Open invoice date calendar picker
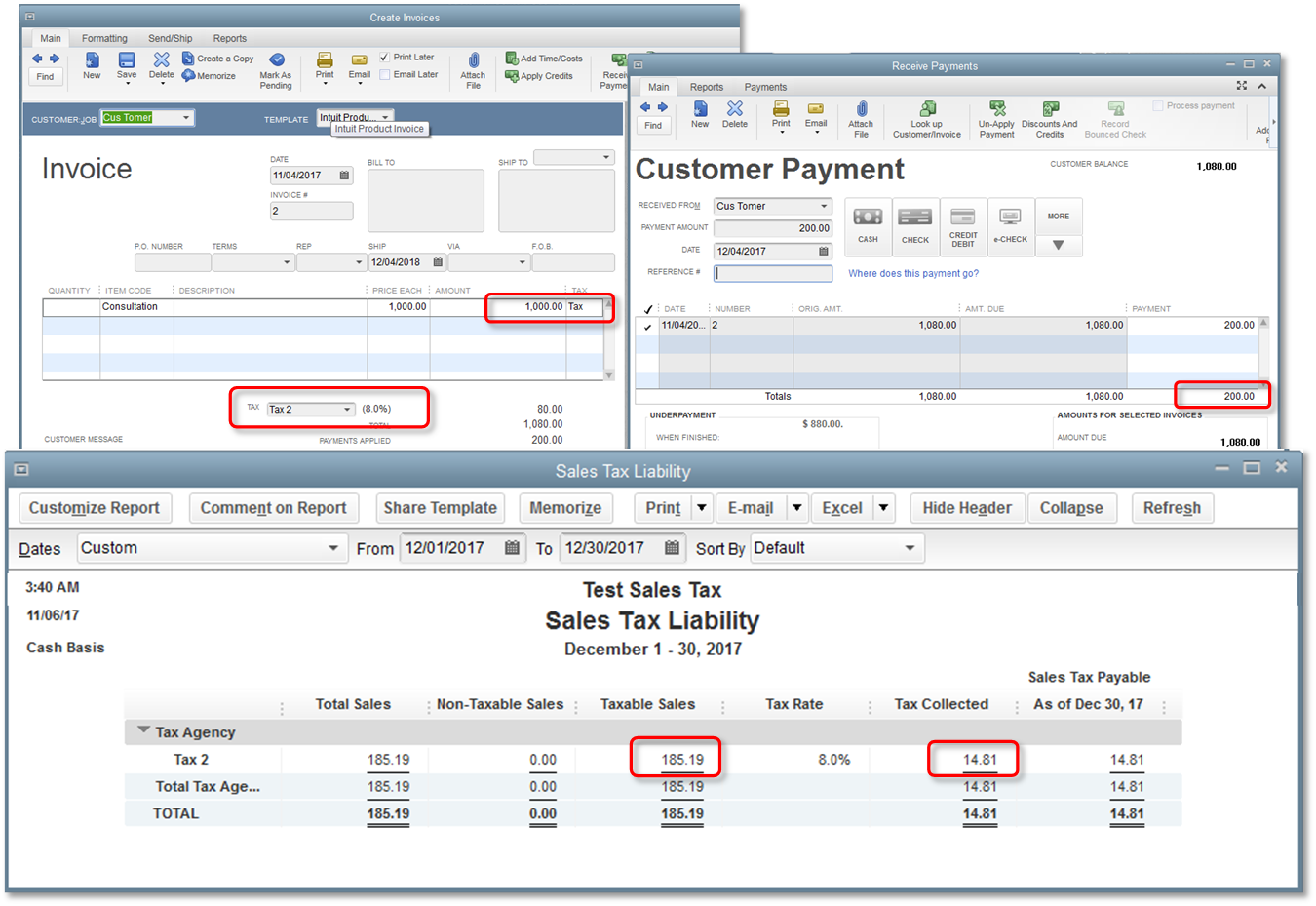This screenshot has width=1316, height=906. (344, 176)
